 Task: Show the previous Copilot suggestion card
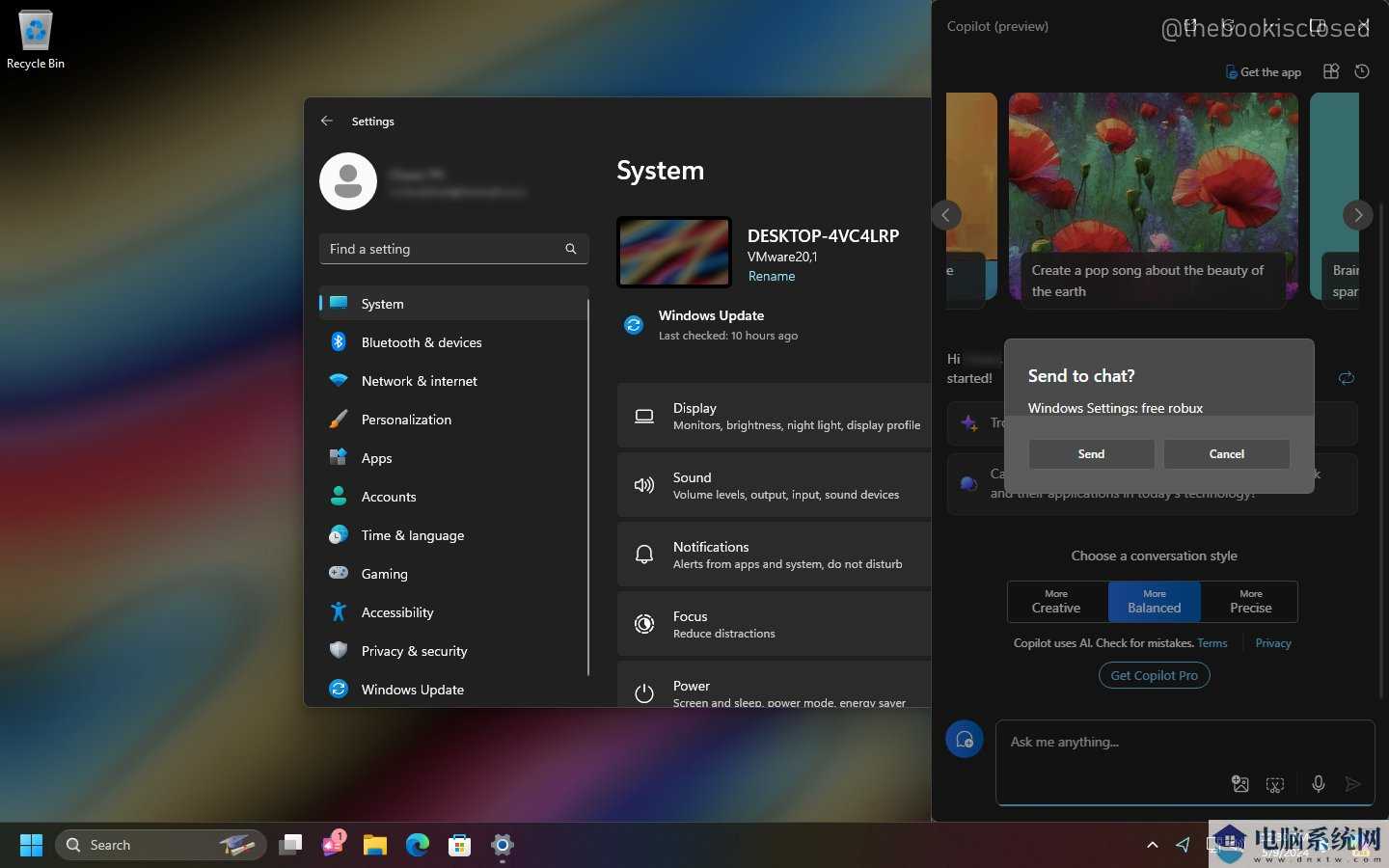tap(946, 215)
